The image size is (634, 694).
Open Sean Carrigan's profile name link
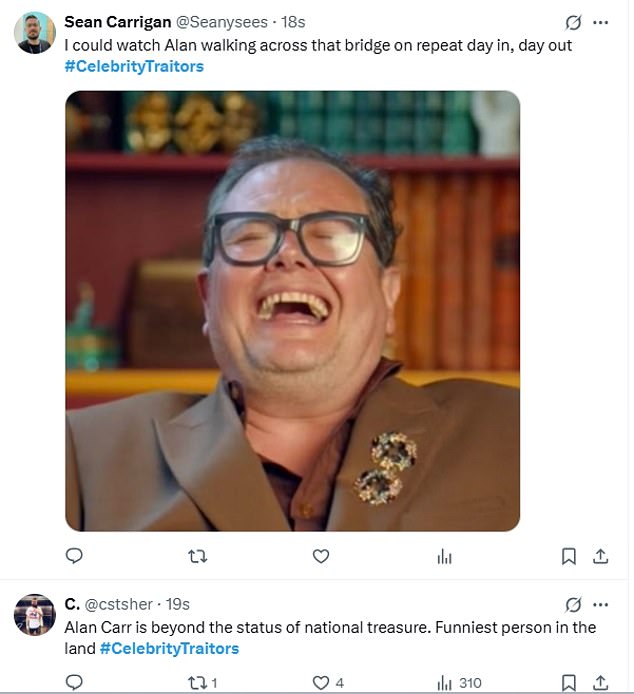click(x=117, y=22)
